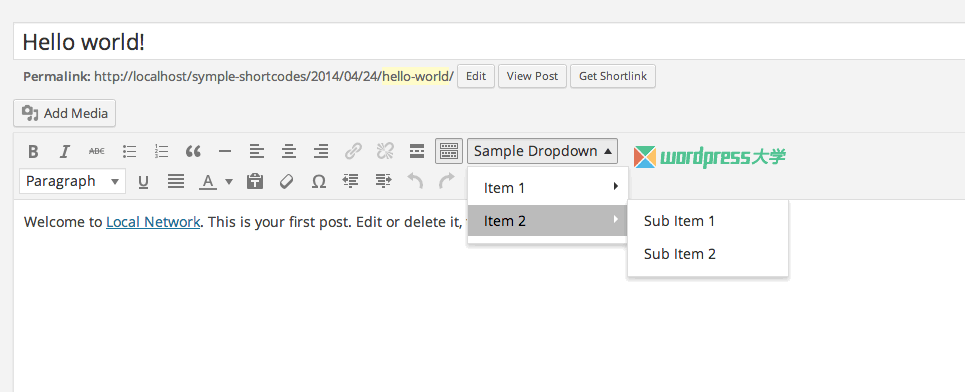The height and width of the screenshot is (392, 965).
Task: Click the insert link icon
Action: (353, 151)
